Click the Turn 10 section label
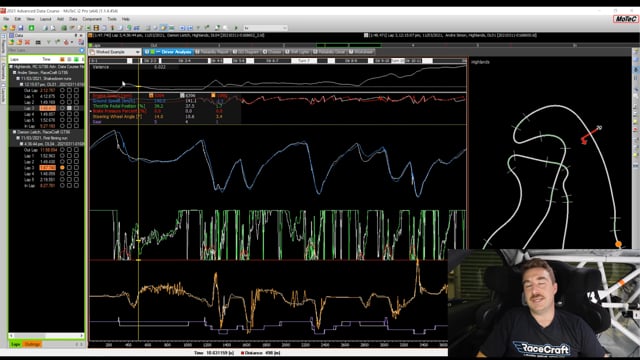Image resolution: width=640 pixels, height=360 pixels. [398, 61]
